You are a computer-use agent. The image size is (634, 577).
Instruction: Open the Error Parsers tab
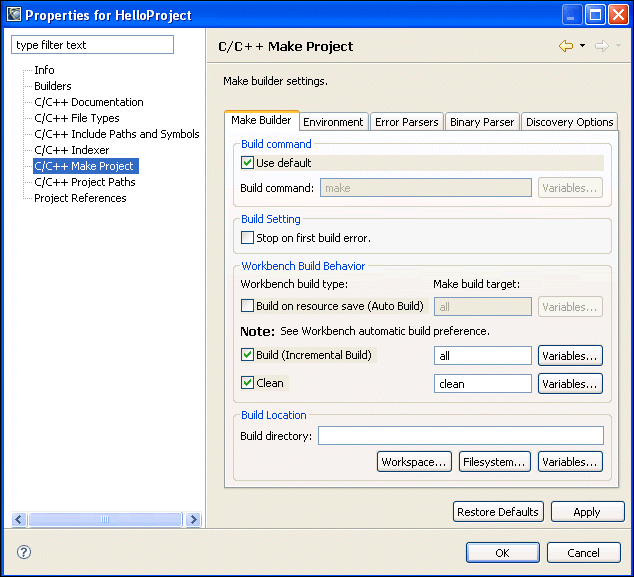406,122
